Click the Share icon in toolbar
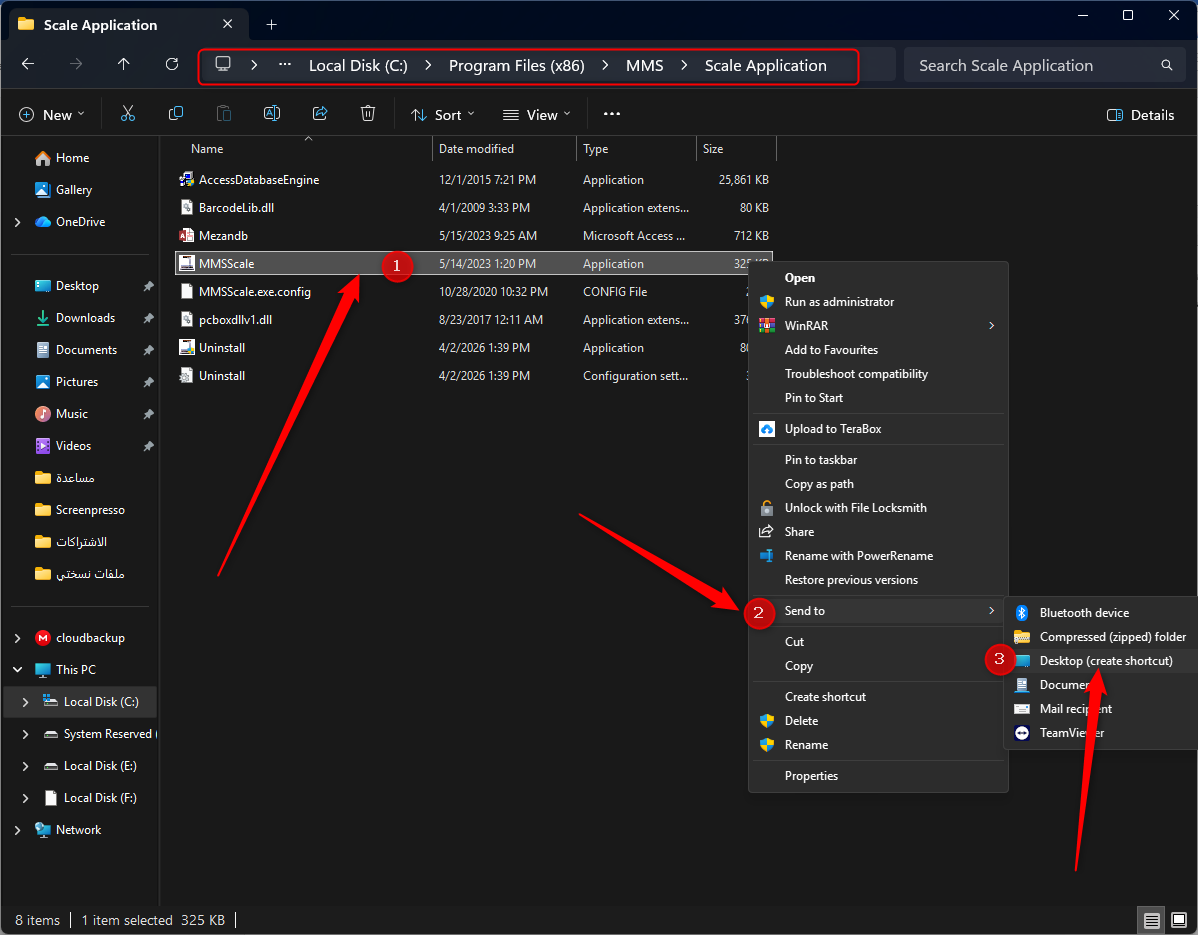This screenshot has height=935, width=1198. pyautogui.click(x=320, y=115)
